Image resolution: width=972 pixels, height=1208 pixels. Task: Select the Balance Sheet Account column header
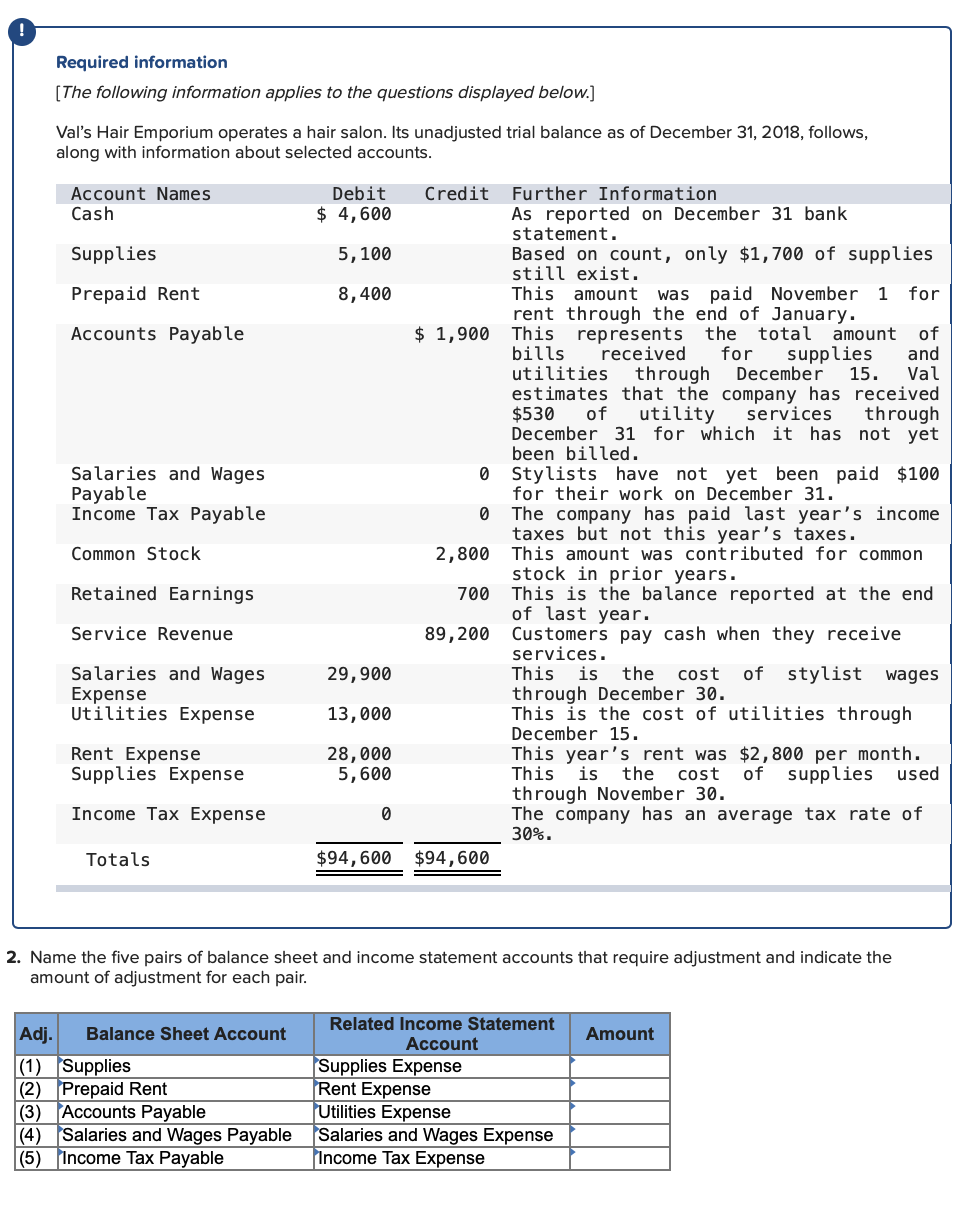185,1034
